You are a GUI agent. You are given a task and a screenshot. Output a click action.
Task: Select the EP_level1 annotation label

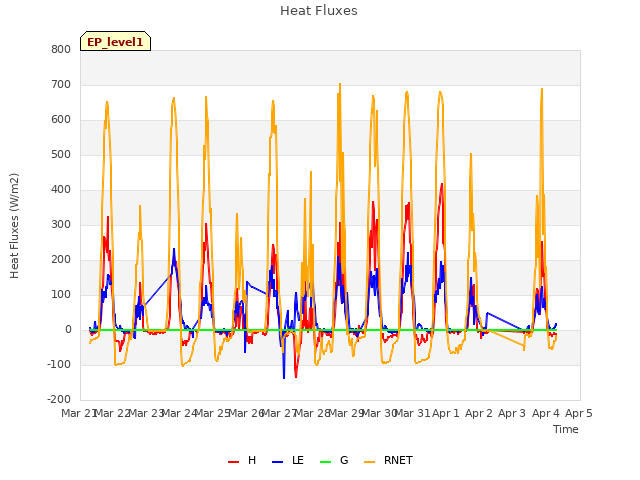(x=116, y=42)
